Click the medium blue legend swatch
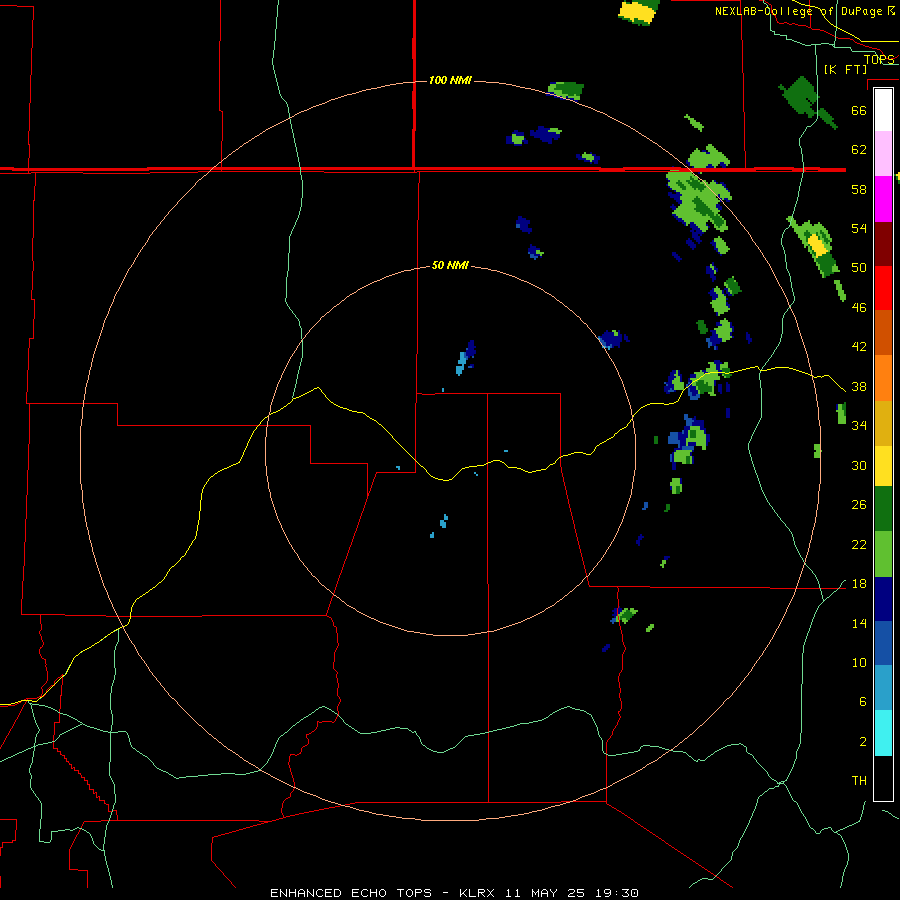900x900 pixels. pyautogui.click(x=883, y=643)
